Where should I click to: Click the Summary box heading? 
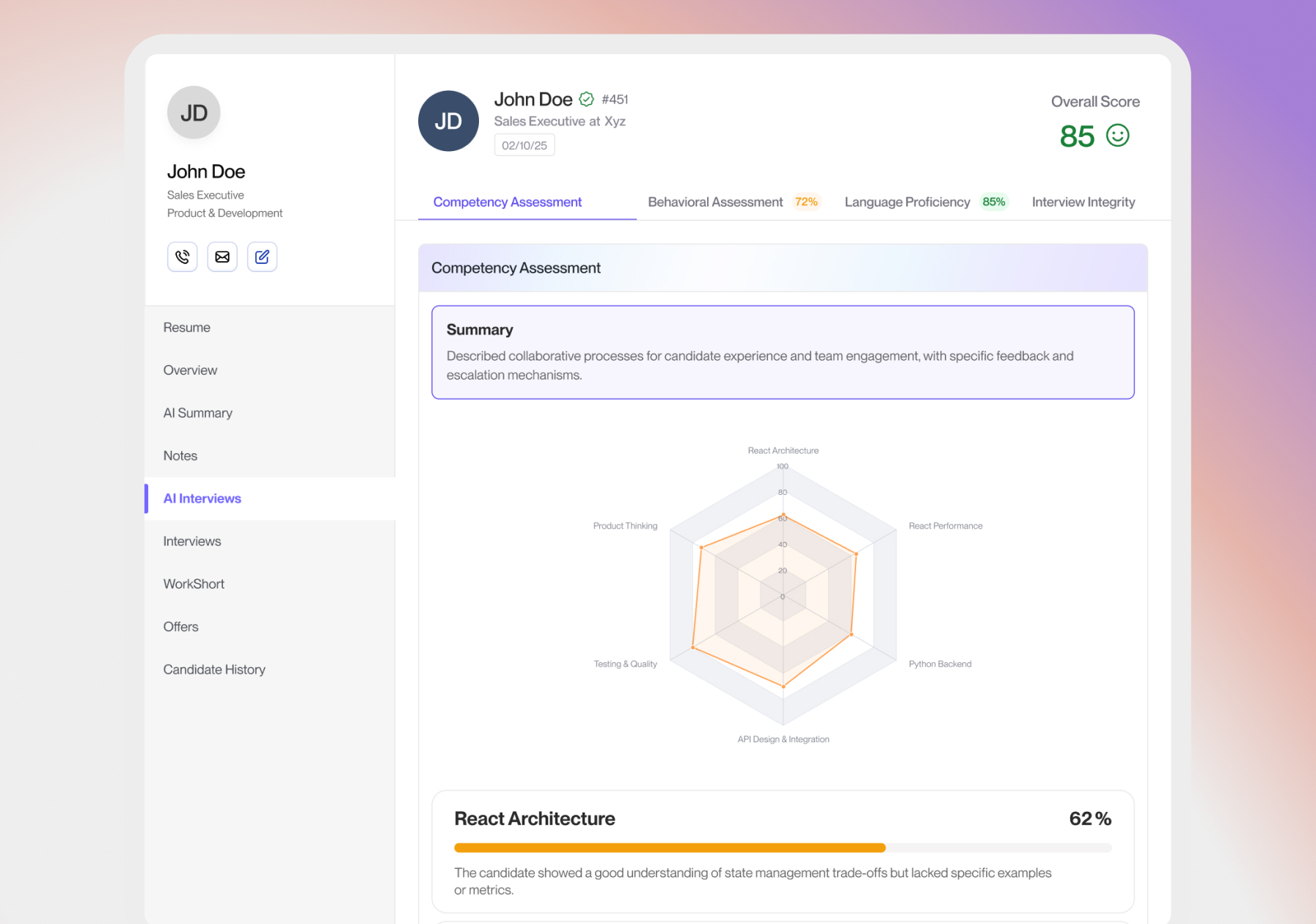(480, 330)
